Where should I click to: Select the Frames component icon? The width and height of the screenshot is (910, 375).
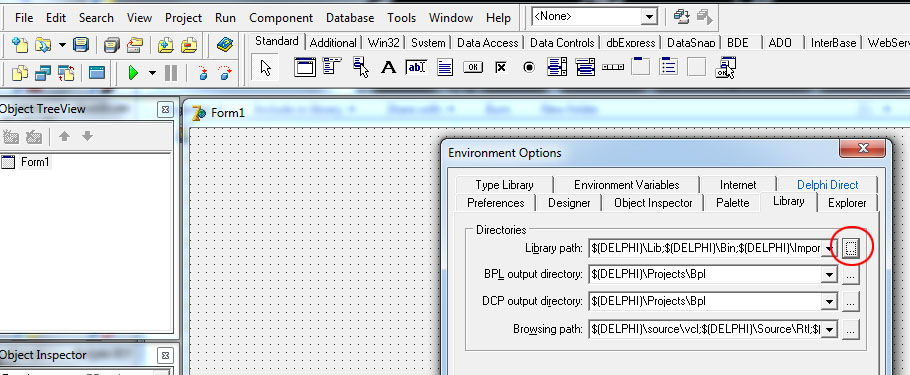[x=305, y=67]
